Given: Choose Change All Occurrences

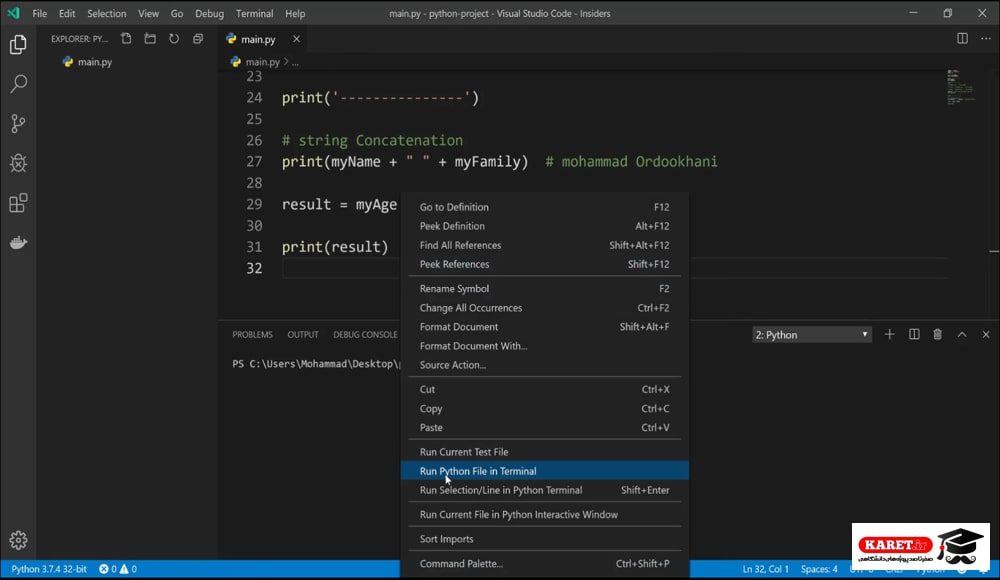Looking at the screenshot, I should 545,308.
